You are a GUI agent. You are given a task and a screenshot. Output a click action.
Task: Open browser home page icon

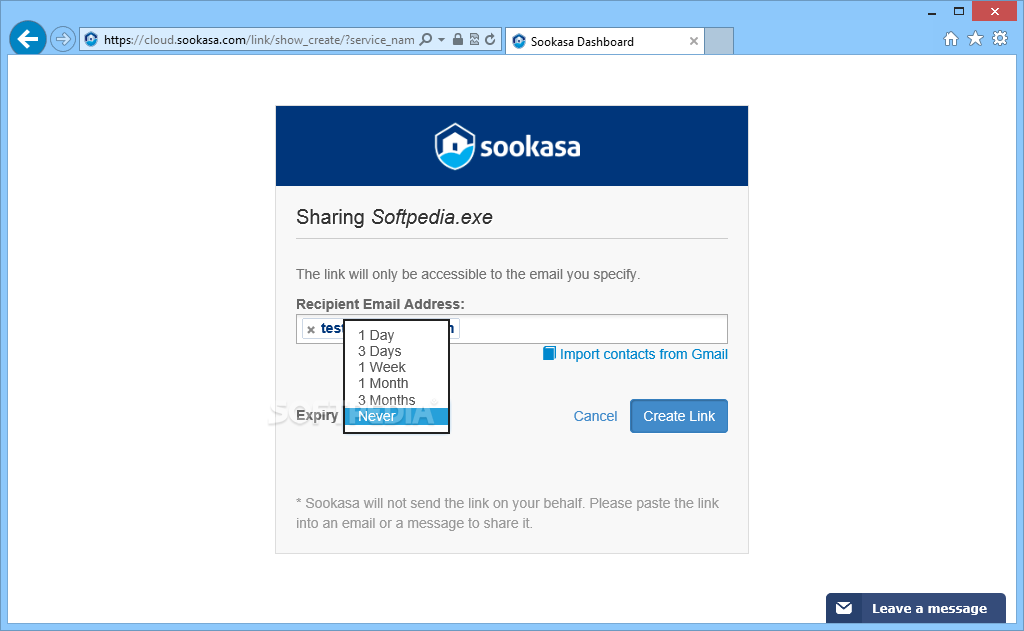click(951, 39)
